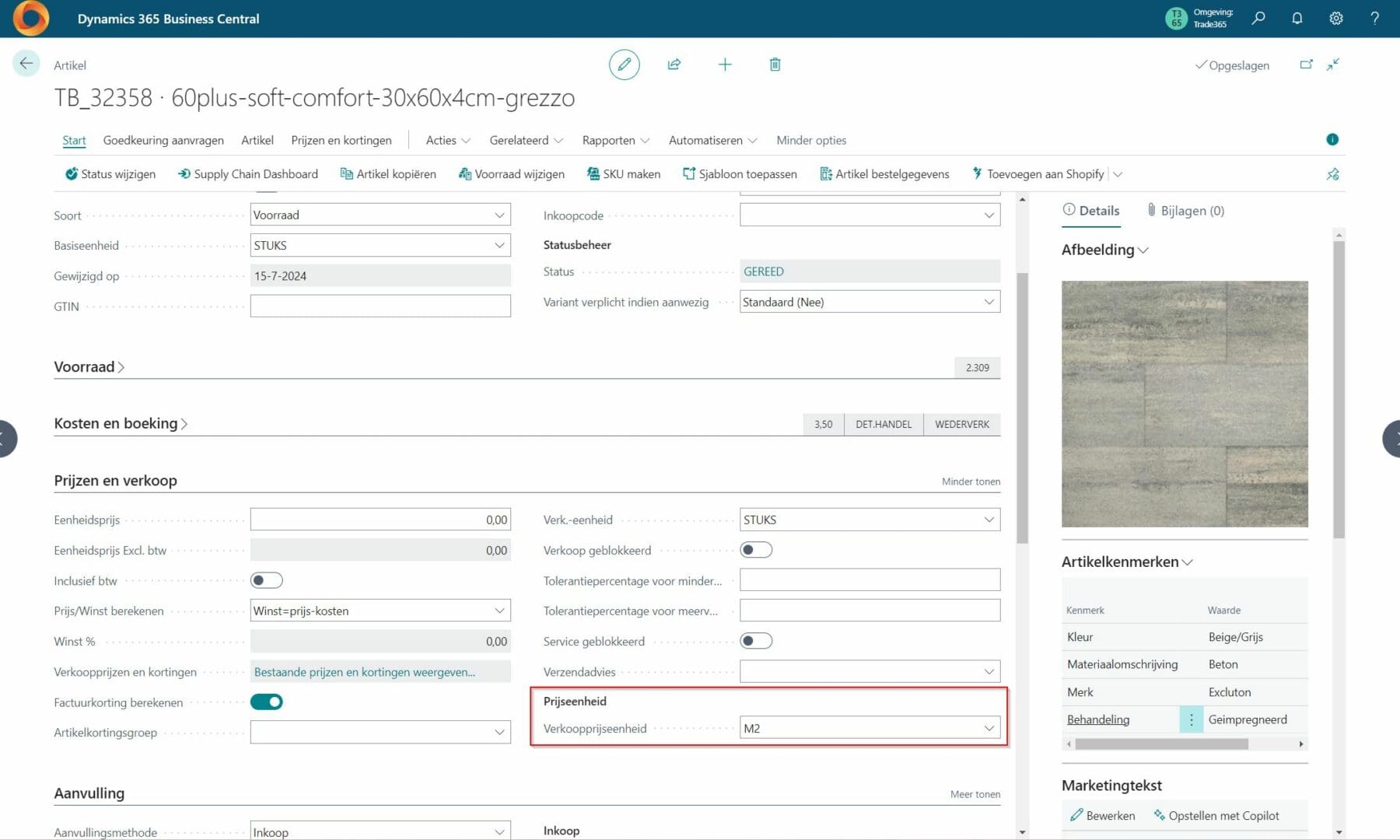
Task: Delete the article with trash icon
Action: tap(775, 65)
